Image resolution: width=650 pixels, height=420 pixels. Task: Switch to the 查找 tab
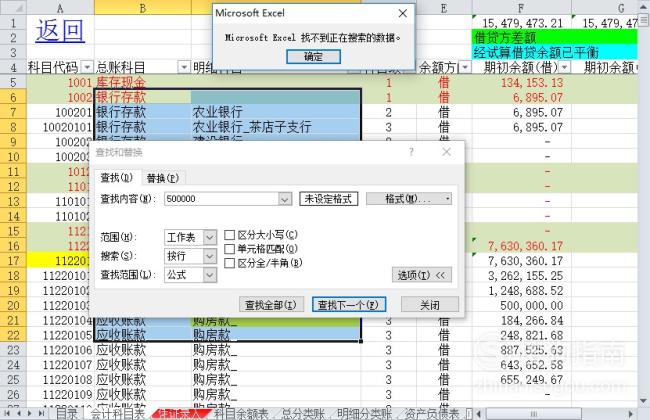[x=116, y=178]
